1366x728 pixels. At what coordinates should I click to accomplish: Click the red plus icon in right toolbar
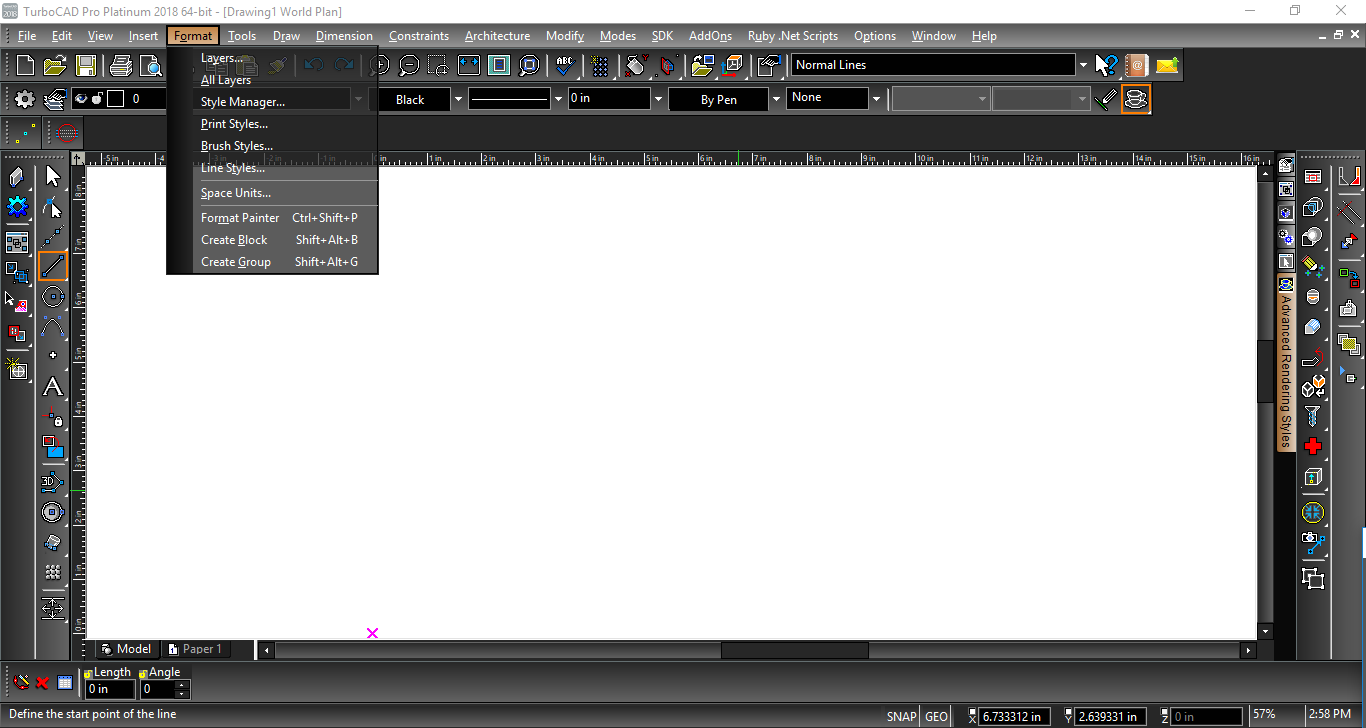pos(1313,446)
